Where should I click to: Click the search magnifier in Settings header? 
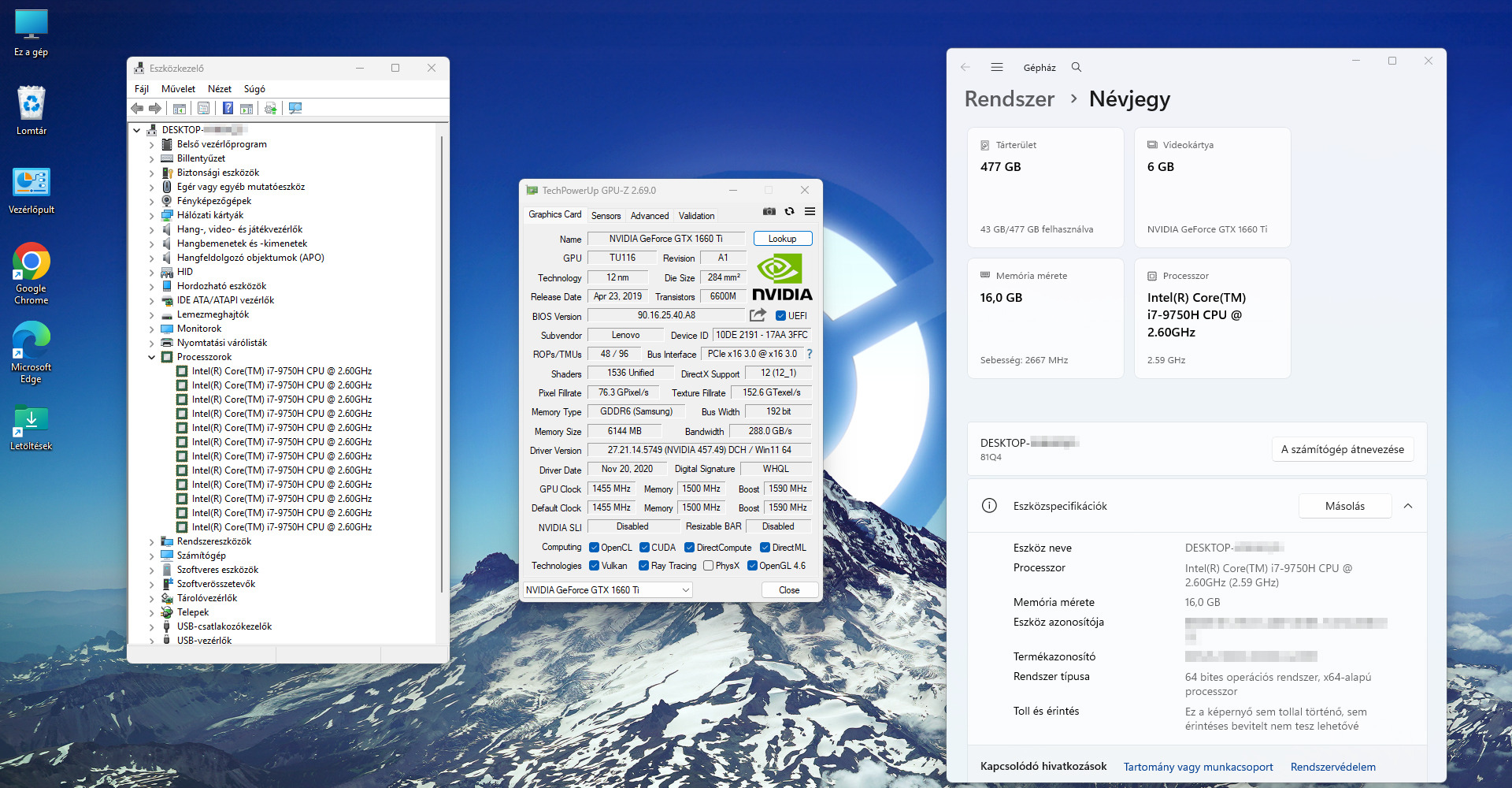tap(1077, 67)
